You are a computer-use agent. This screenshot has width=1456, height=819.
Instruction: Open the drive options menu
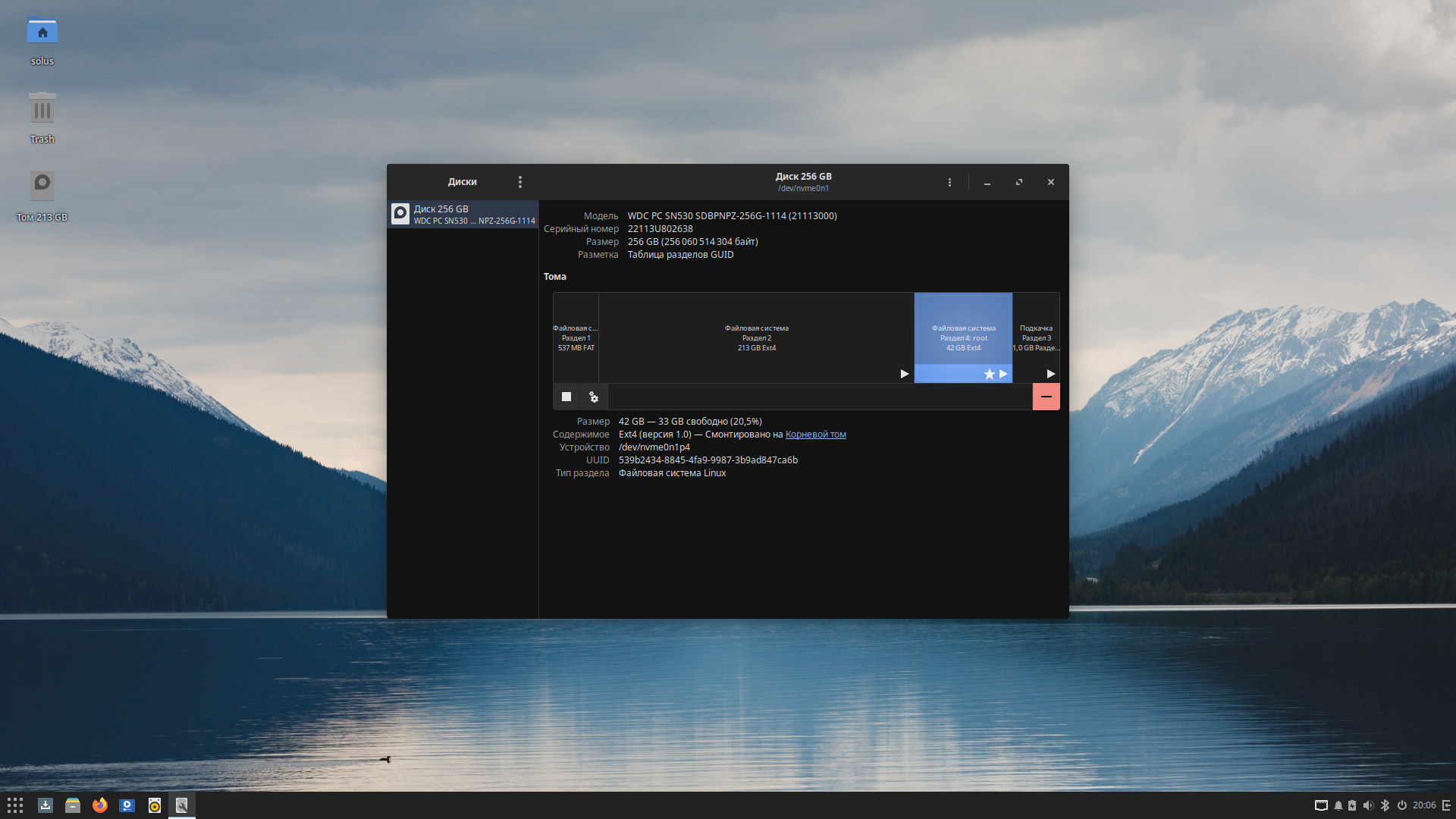click(x=949, y=182)
